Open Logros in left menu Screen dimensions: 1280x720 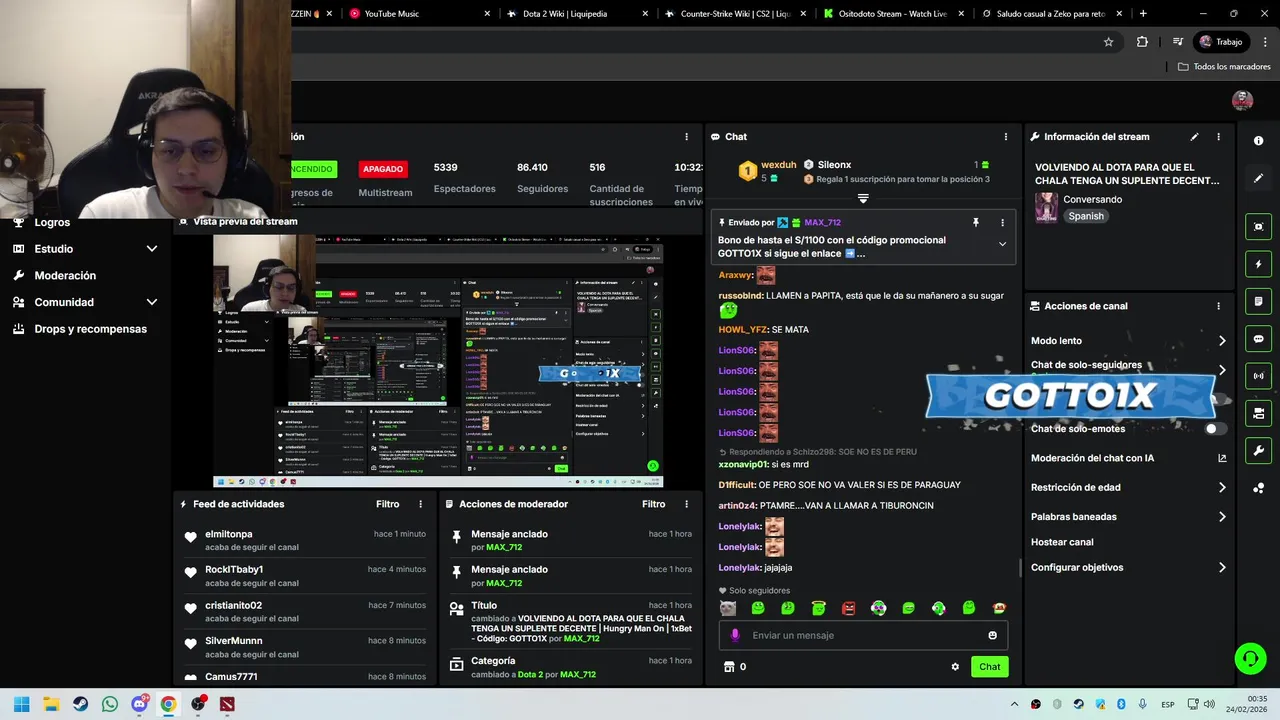(52, 222)
